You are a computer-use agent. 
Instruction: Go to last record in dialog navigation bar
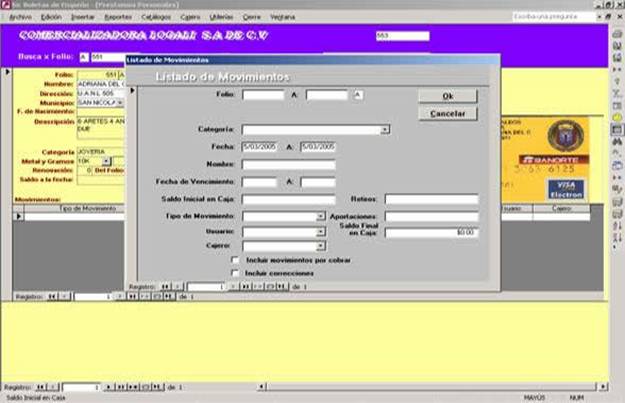246,287
